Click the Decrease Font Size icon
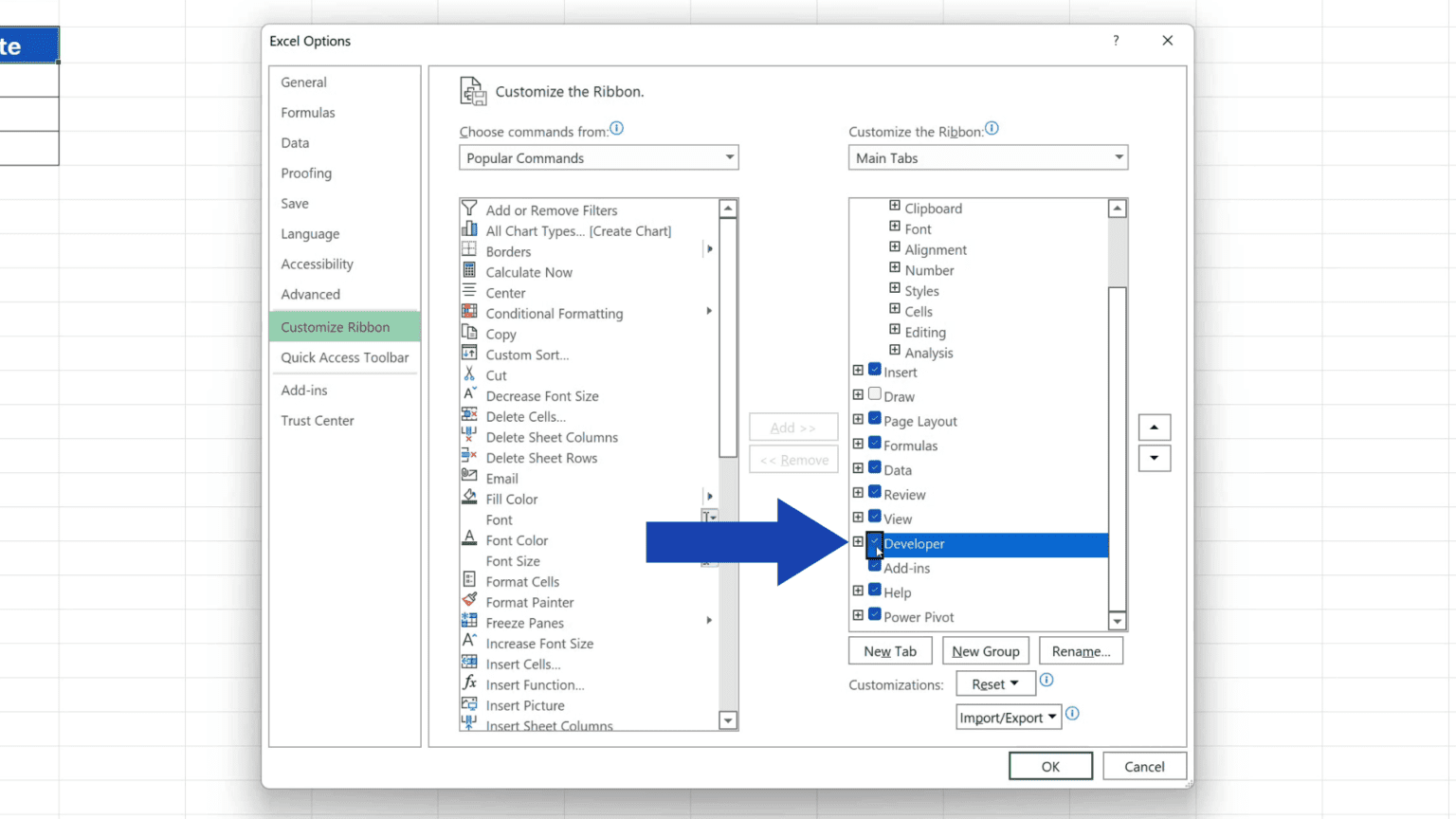This screenshot has height=819, width=1456. pyautogui.click(x=469, y=394)
